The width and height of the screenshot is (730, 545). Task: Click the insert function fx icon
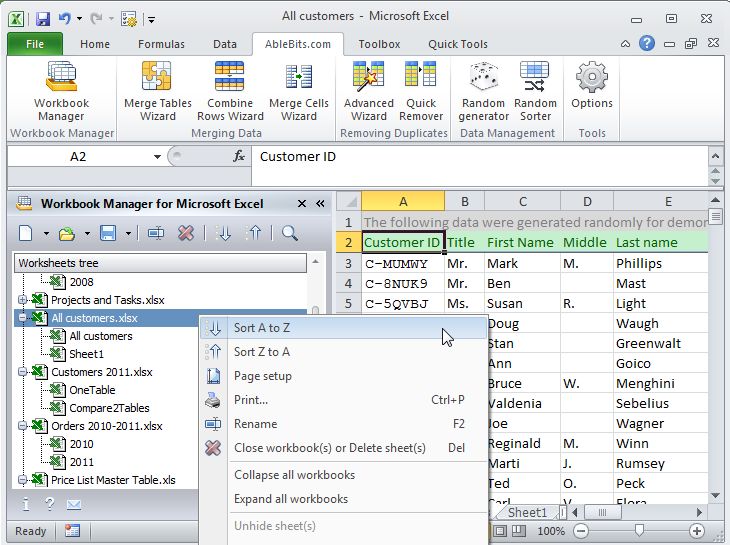tap(239, 156)
